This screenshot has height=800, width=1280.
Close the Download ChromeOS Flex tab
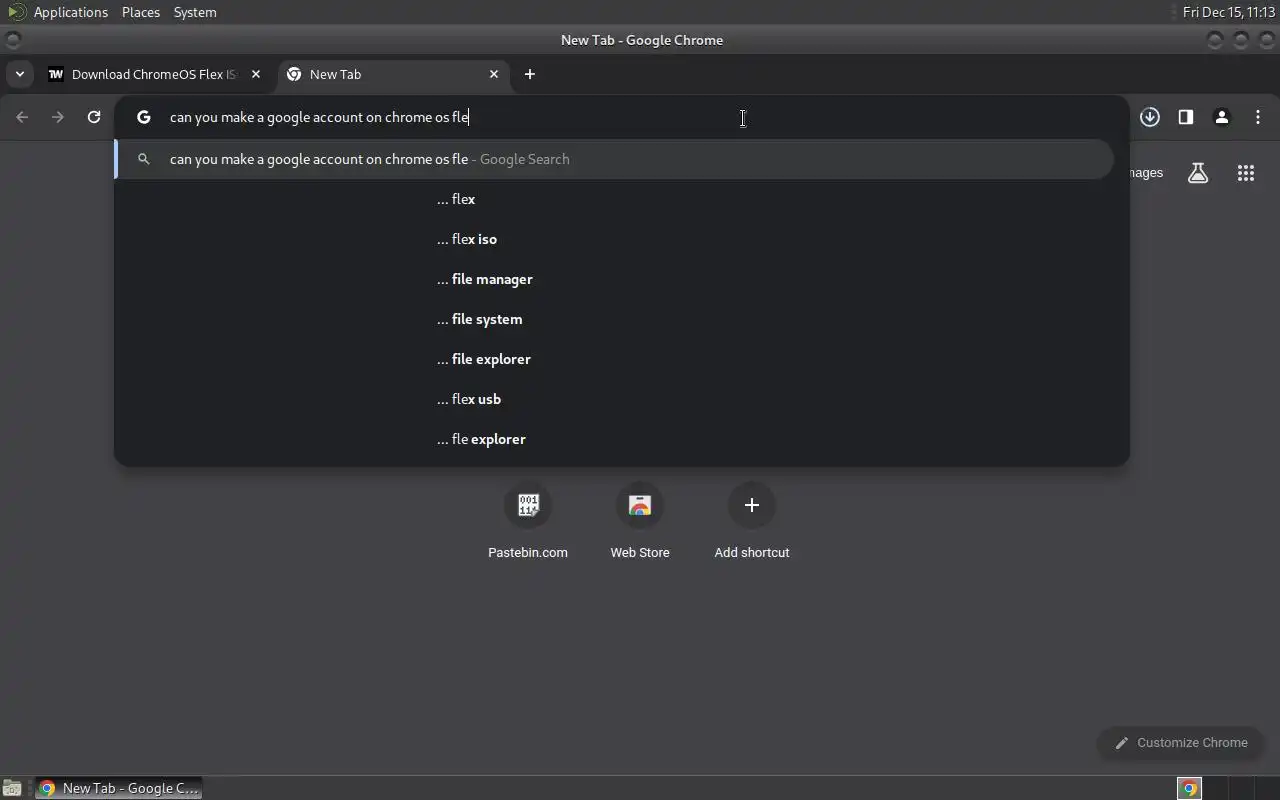tap(256, 74)
